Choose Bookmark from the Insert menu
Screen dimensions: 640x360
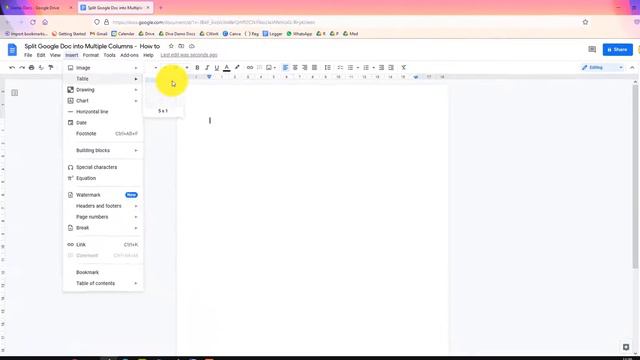103,273
